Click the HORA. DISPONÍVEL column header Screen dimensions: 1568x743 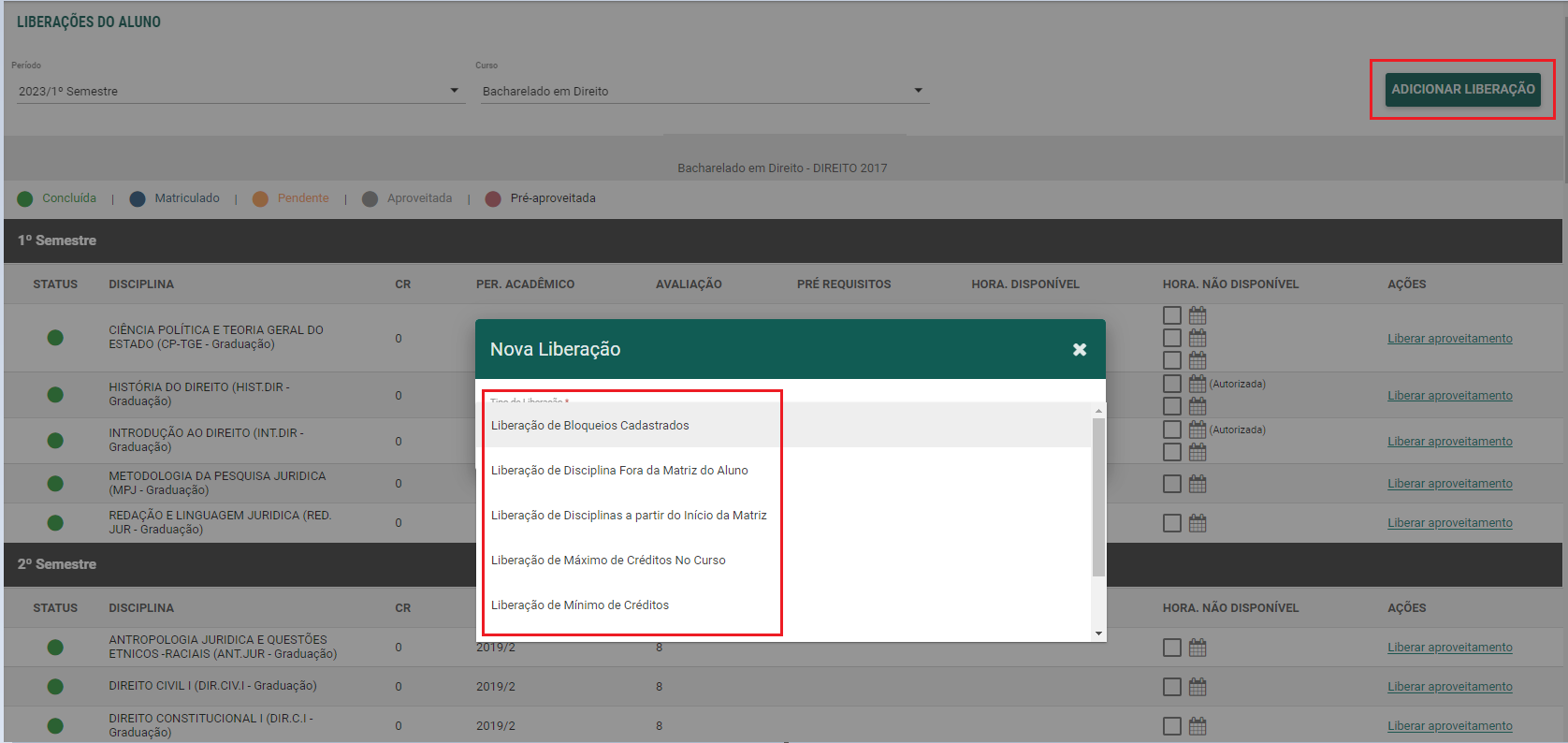tap(1025, 284)
